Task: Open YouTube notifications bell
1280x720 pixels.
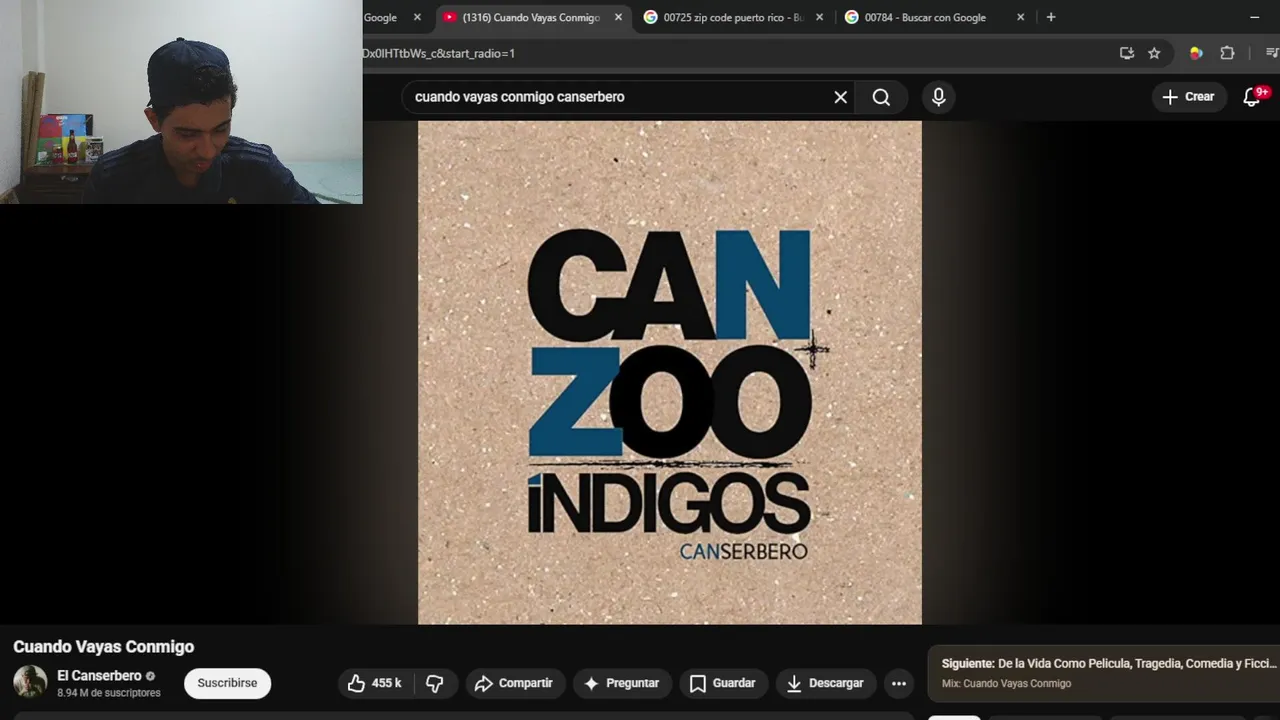Action: coord(1252,96)
